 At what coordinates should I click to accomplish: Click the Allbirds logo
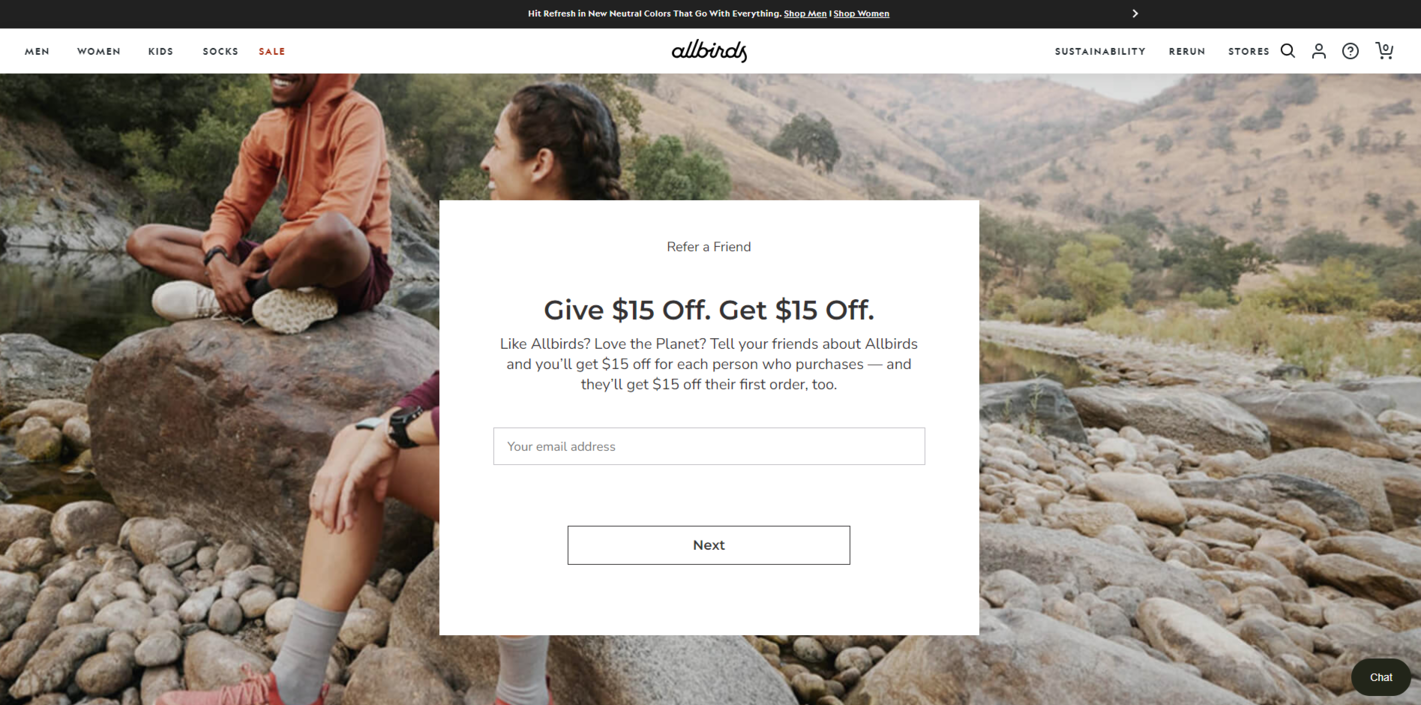709,51
